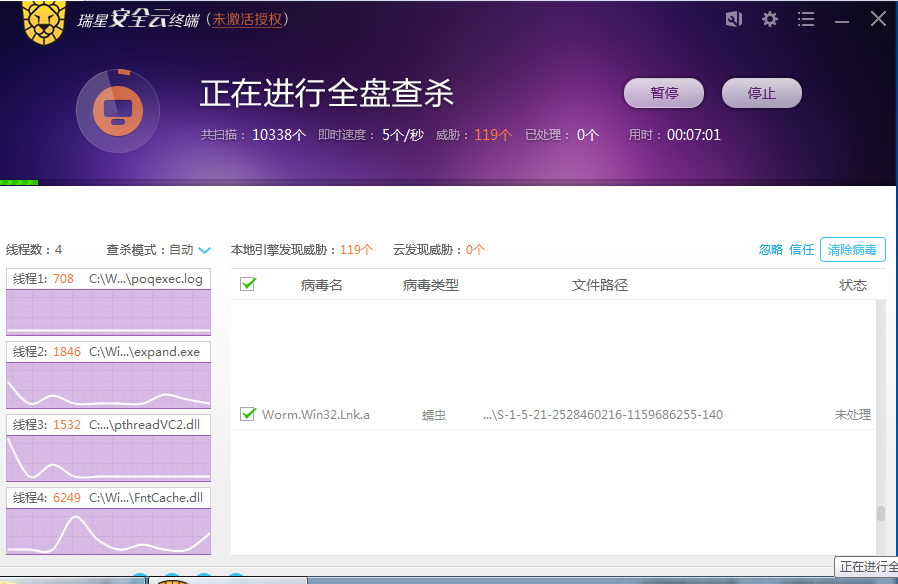Click the 文件路径 column header

click(600, 285)
